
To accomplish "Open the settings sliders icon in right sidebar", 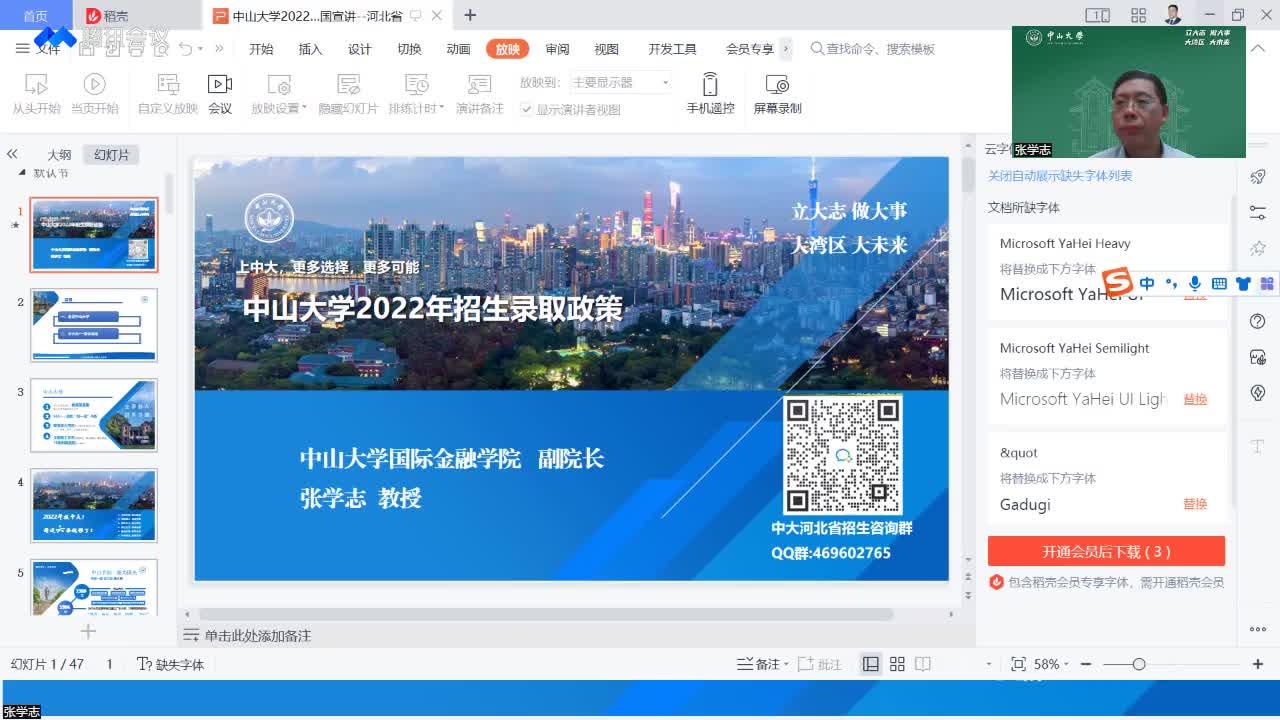I will tap(1258, 212).
